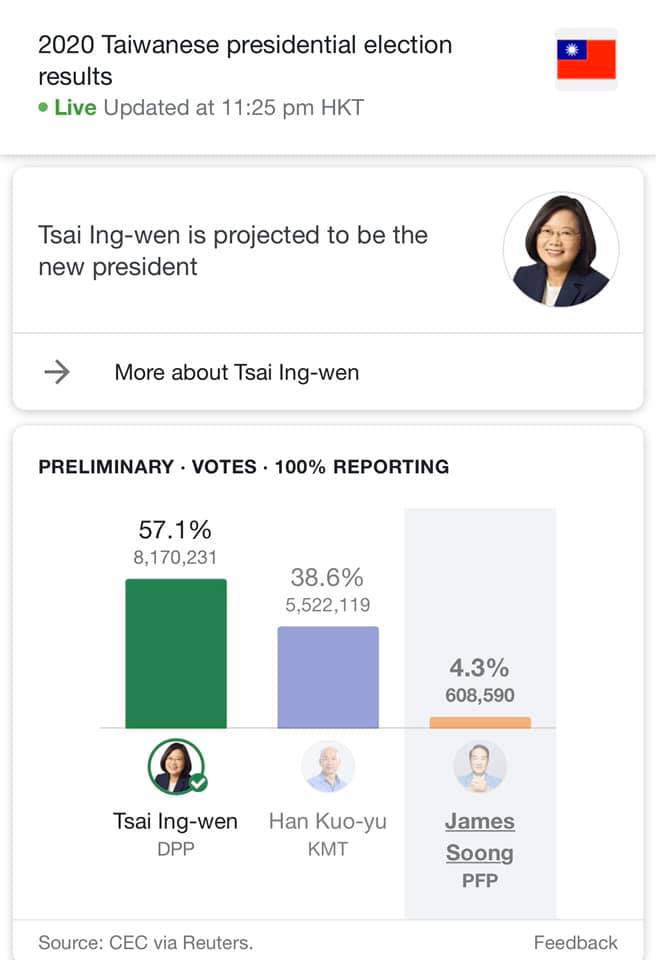Select Tsai Ing-wen's candidate avatar
The image size is (656, 960).
pos(176,767)
